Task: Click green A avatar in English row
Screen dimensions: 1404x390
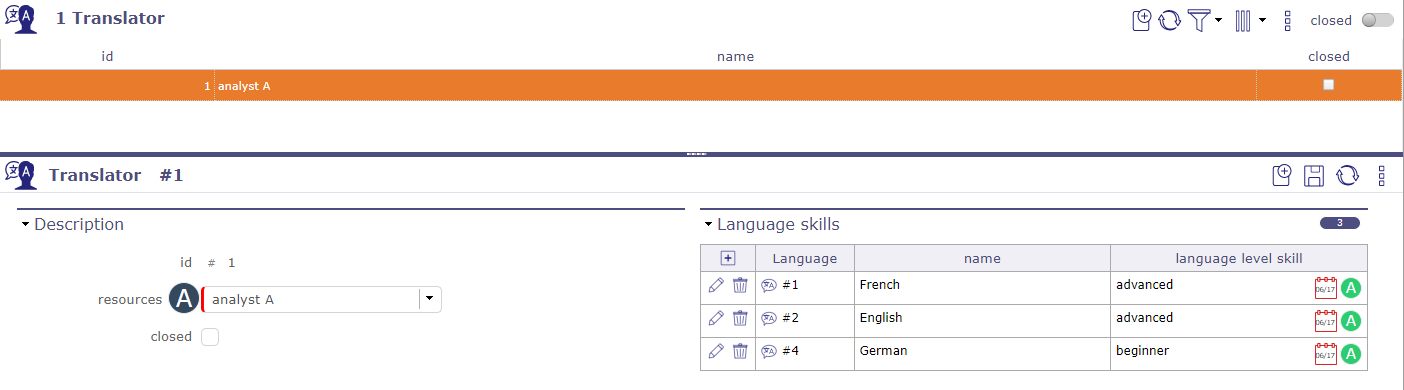Action: (x=1351, y=322)
